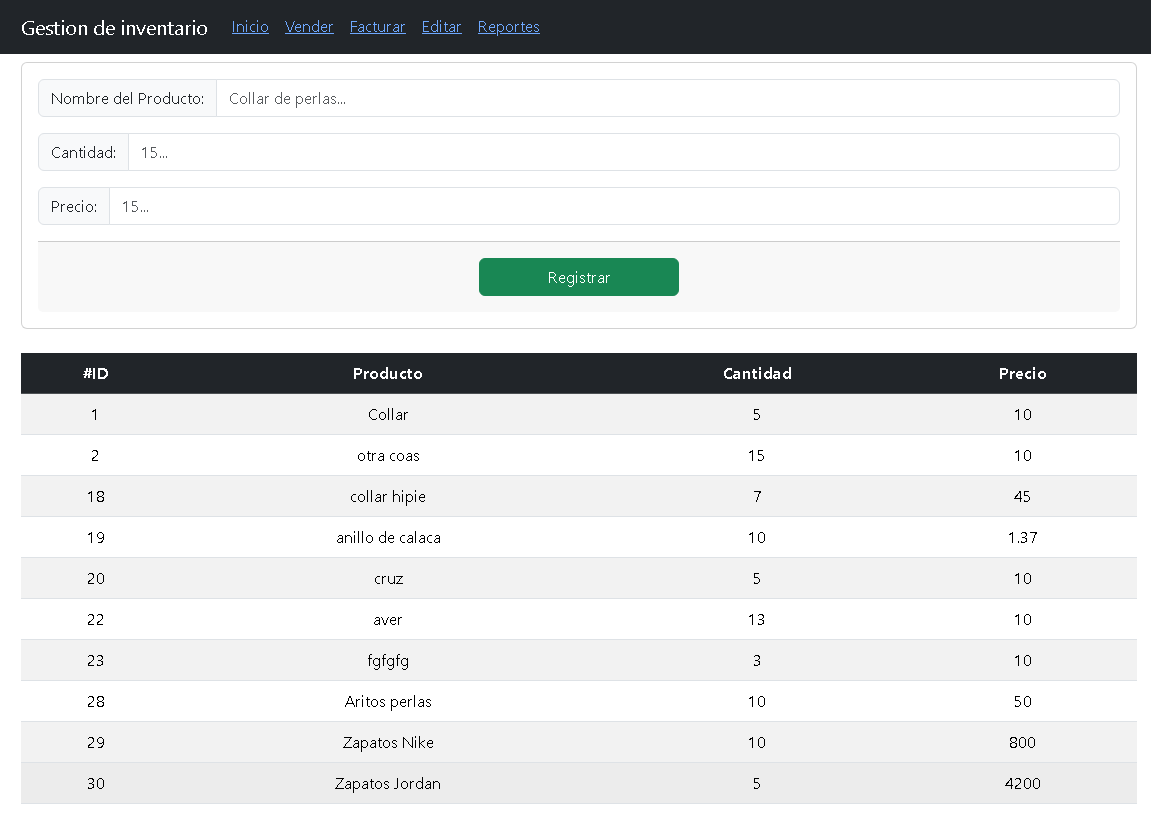This screenshot has height=826, width=1151.
Task: Select the price 50 cell
Action: [1023, 702]
